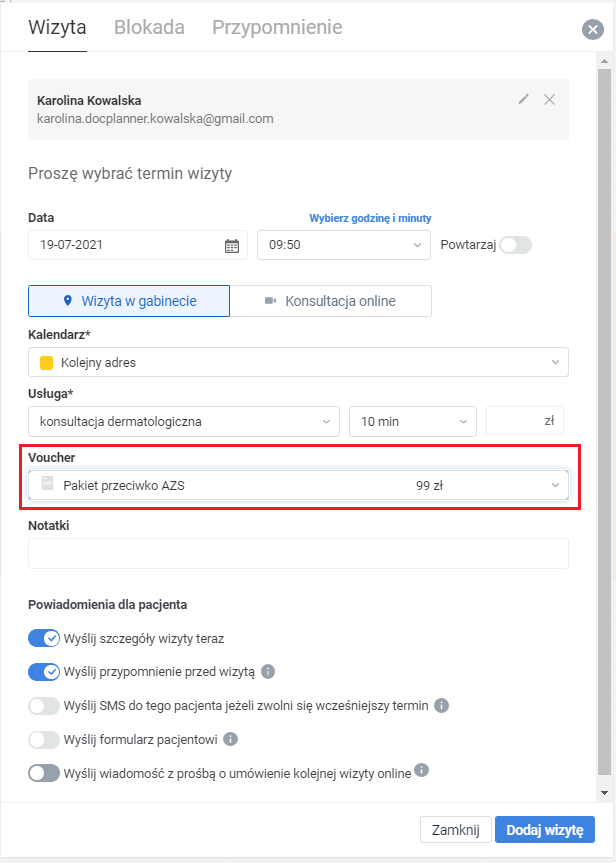This screenshot has width=616, height=863.
Task: Click the location pin icon on Wizyta w gabinecie
Action: click(69, 300)
